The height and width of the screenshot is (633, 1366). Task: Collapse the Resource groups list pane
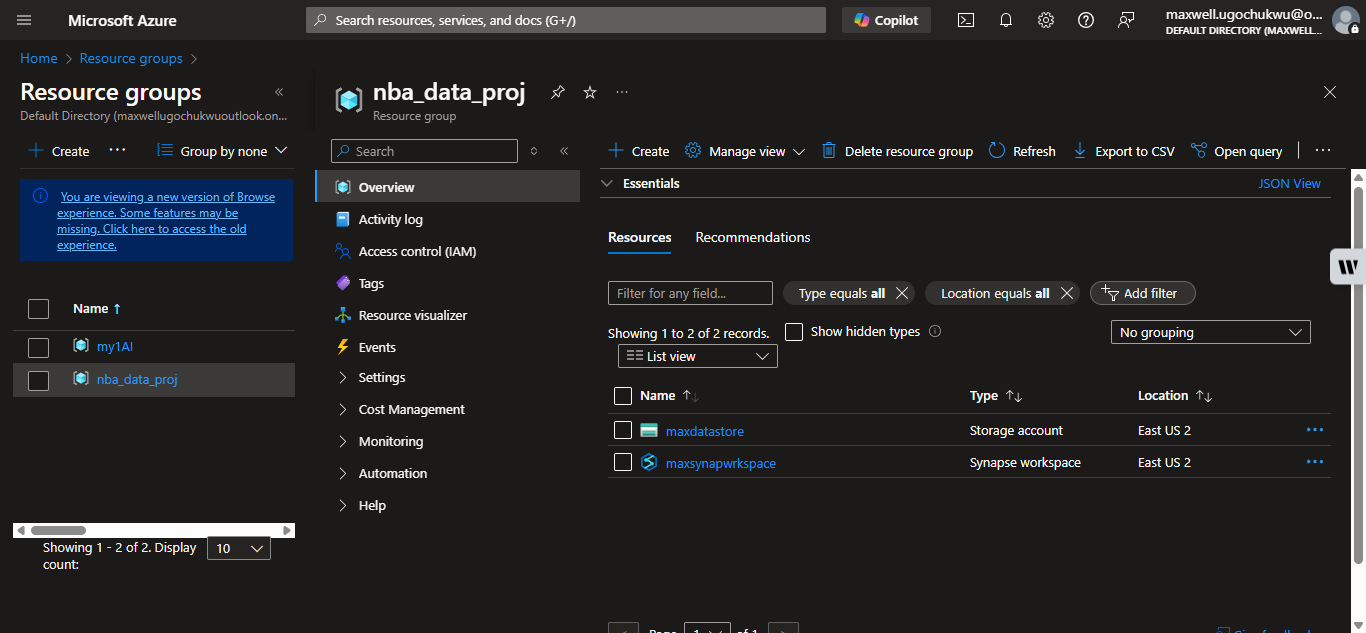pyautogui.click(x=279, y=92)
